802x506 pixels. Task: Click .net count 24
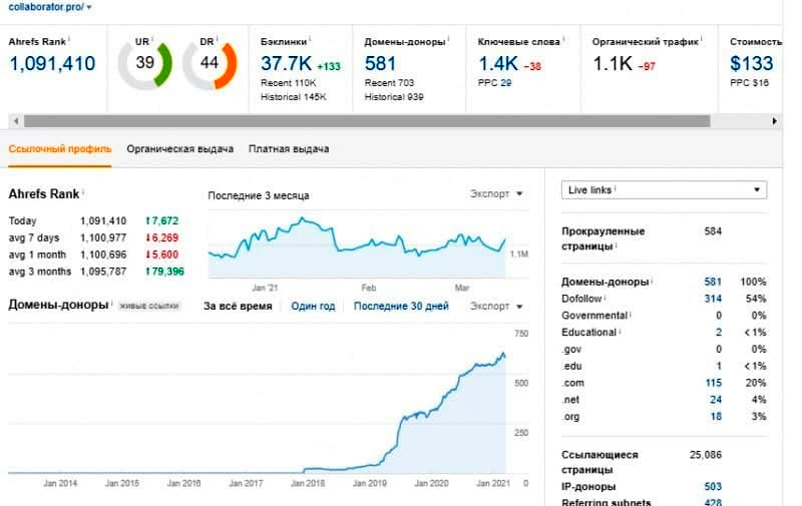pyautogui.click(x=716, y=400)
